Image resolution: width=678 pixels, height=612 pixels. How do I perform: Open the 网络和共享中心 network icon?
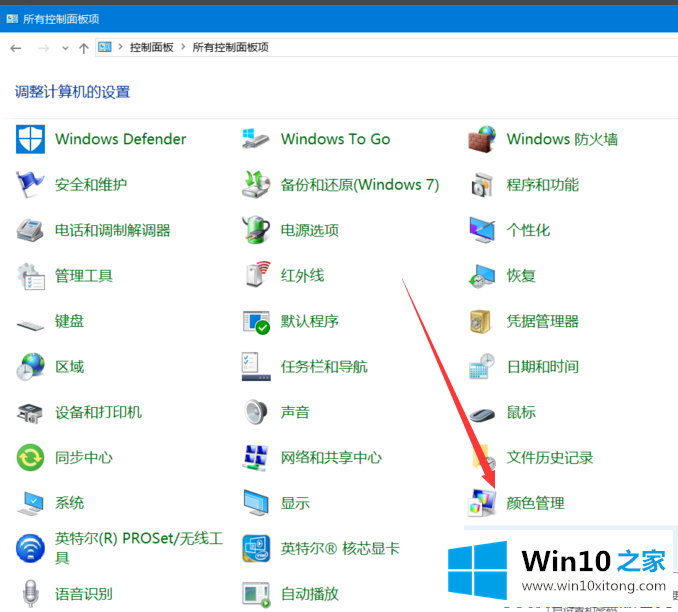click(255, 458)
